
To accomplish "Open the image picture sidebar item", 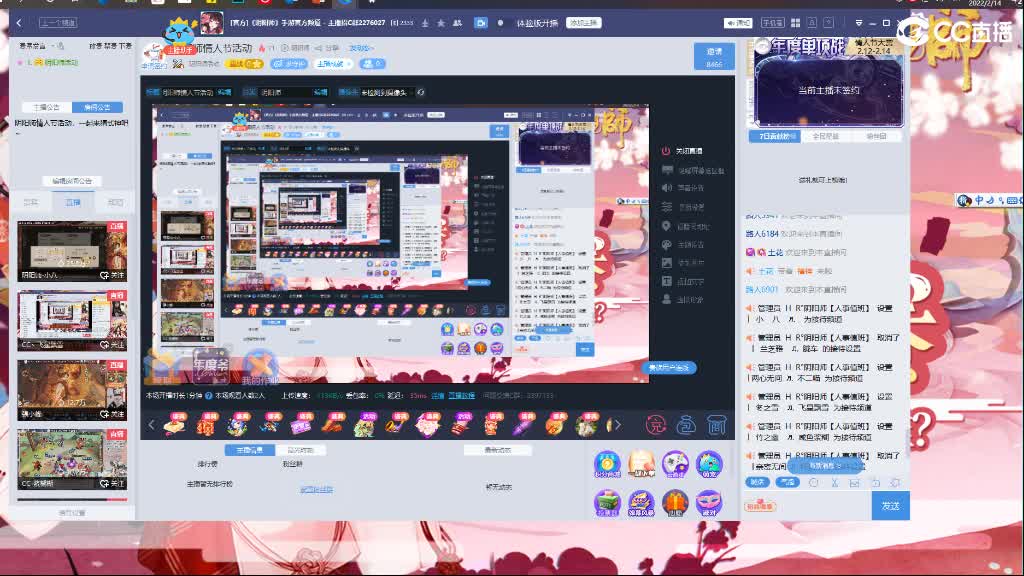I will tap(667, 263).
